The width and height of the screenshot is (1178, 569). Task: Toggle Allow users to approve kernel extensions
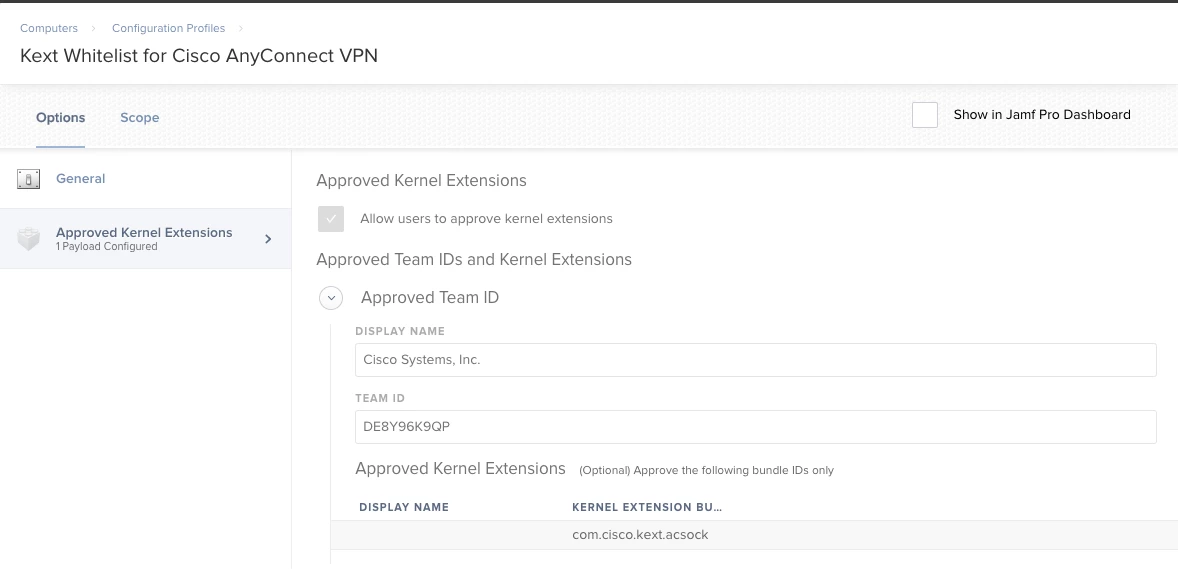331,219
